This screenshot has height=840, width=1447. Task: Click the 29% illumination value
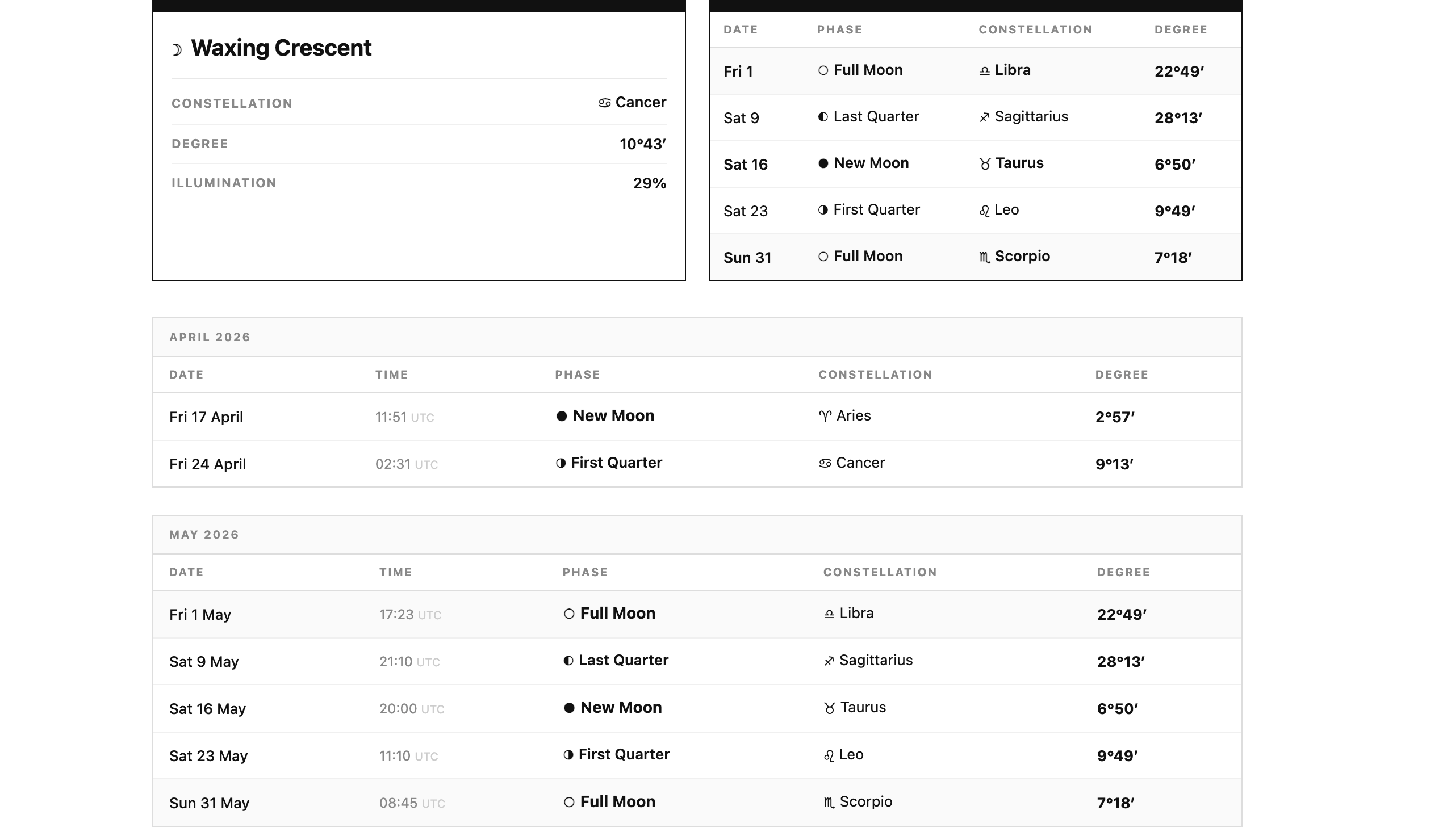[x=650, y=183]
